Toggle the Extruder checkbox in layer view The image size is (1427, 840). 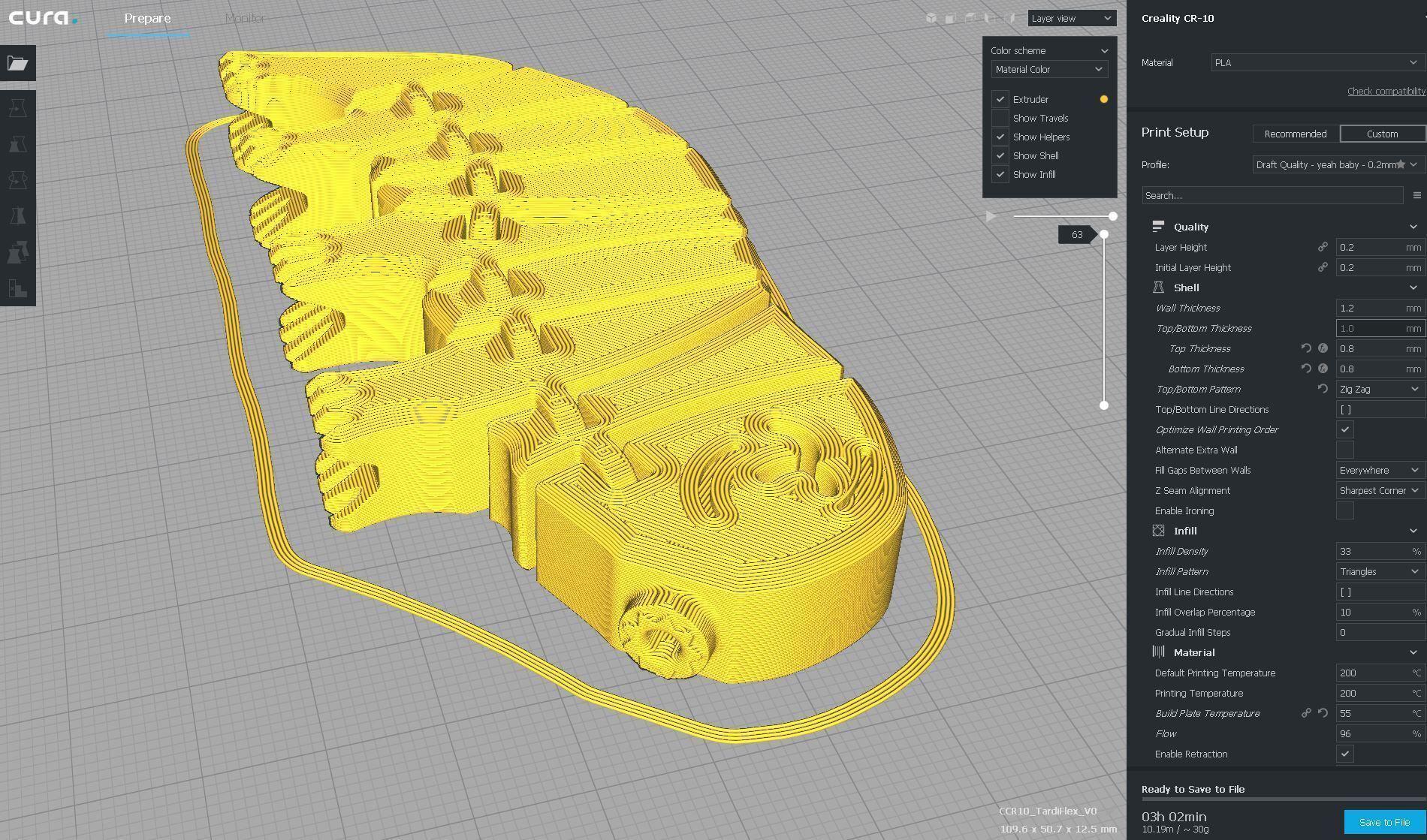tap(1000, 99)
